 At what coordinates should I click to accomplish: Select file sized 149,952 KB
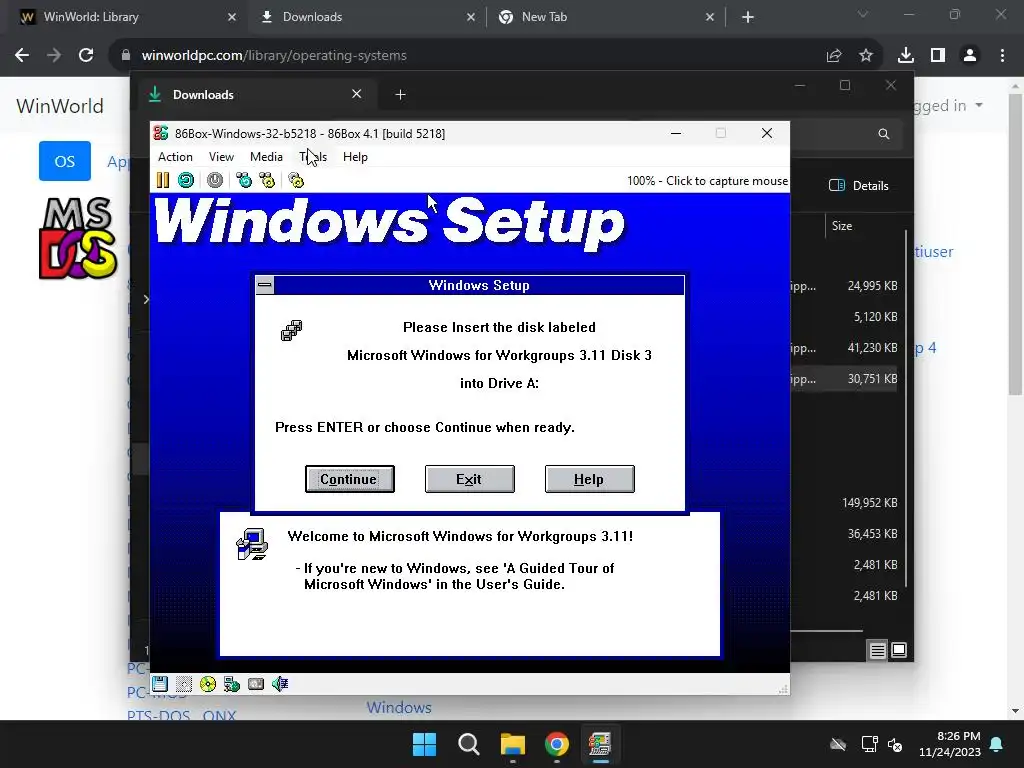(869, 503)
